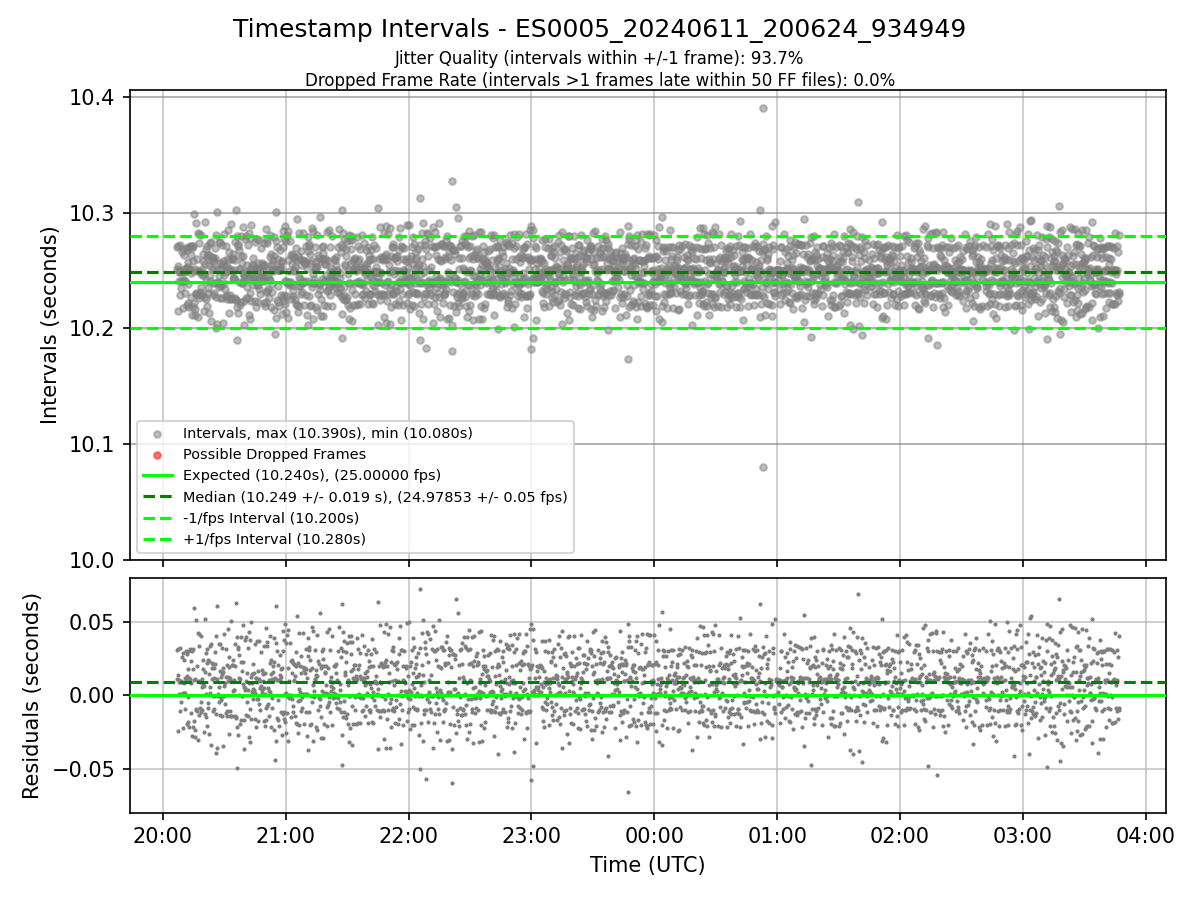The height and width of the screenshot is (900, 1200).
Task: Click the legend entry '-1/fps Interval (10.200s)'
Action: 271,518
